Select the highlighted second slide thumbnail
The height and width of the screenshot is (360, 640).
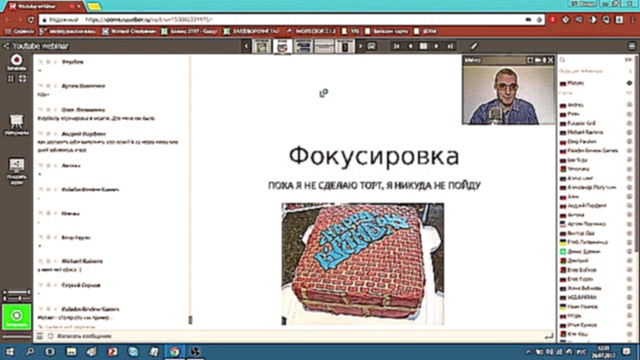[282, 46]
